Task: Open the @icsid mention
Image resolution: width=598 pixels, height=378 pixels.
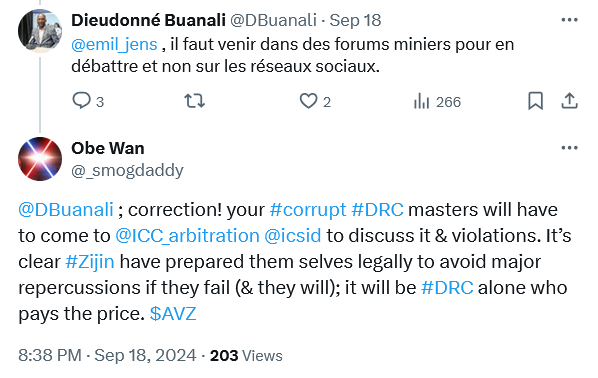Action: (293, 236)
